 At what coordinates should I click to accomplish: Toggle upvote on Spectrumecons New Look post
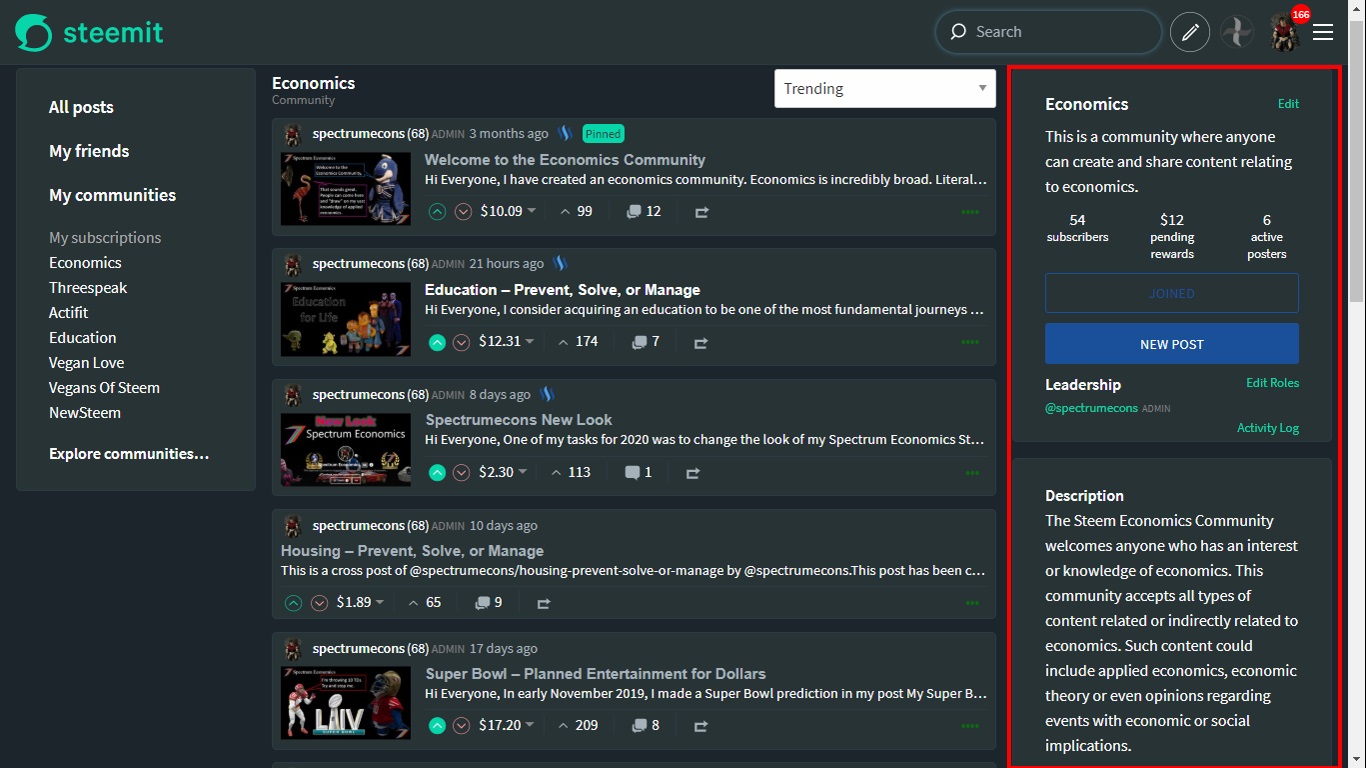point(437,473)
